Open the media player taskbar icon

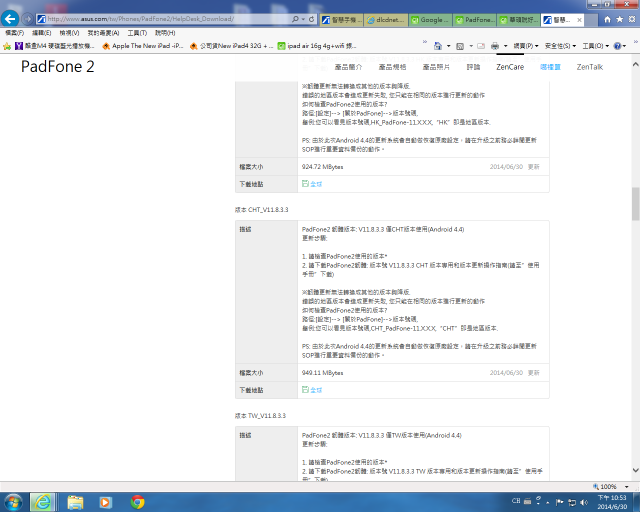click(105, 502)
